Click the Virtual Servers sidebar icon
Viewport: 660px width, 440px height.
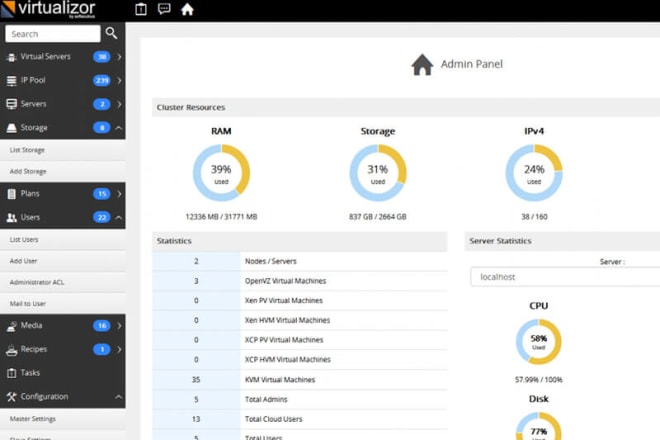point(12,57)
